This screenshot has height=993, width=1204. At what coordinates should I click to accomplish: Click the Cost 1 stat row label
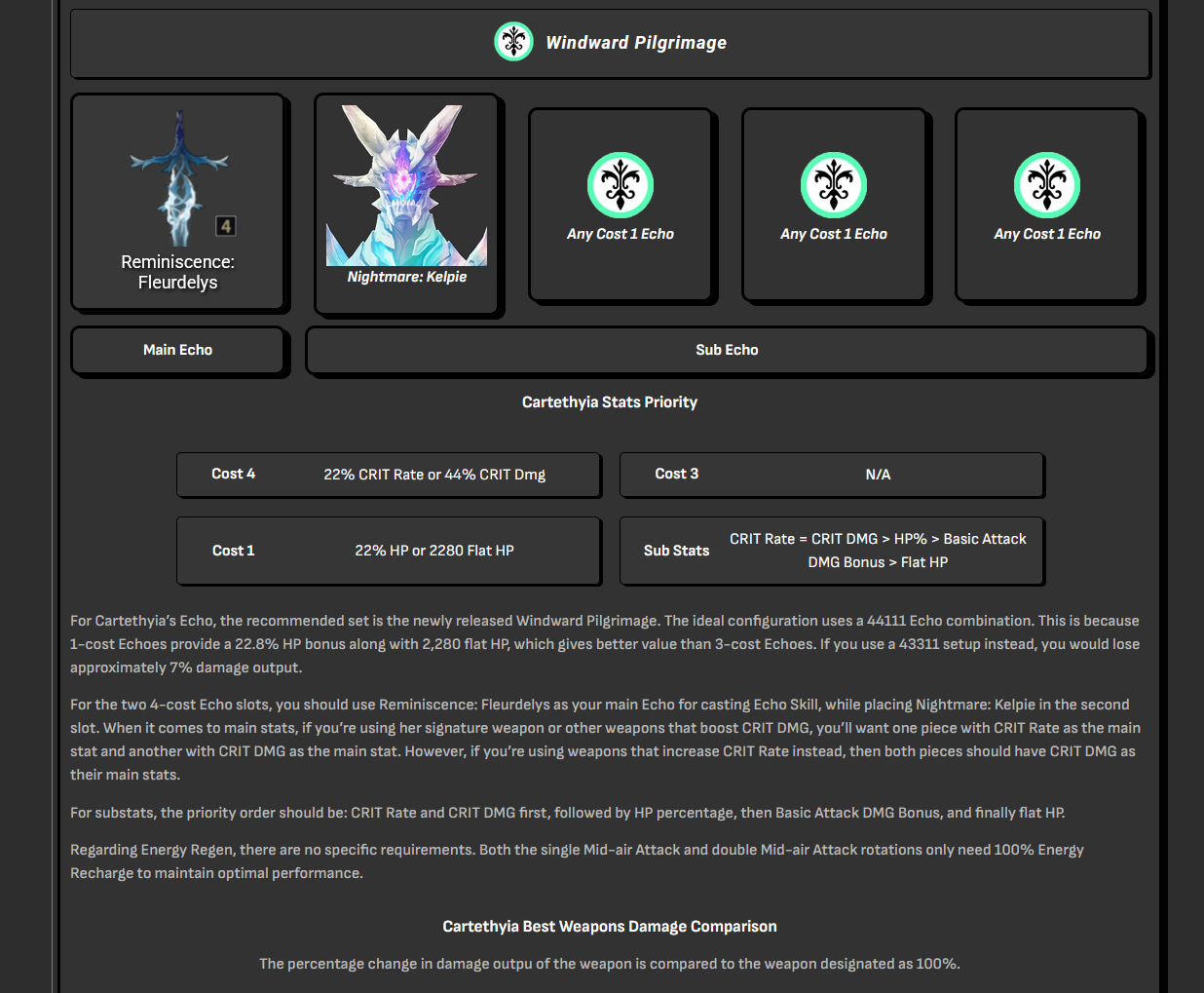(234, 551)
